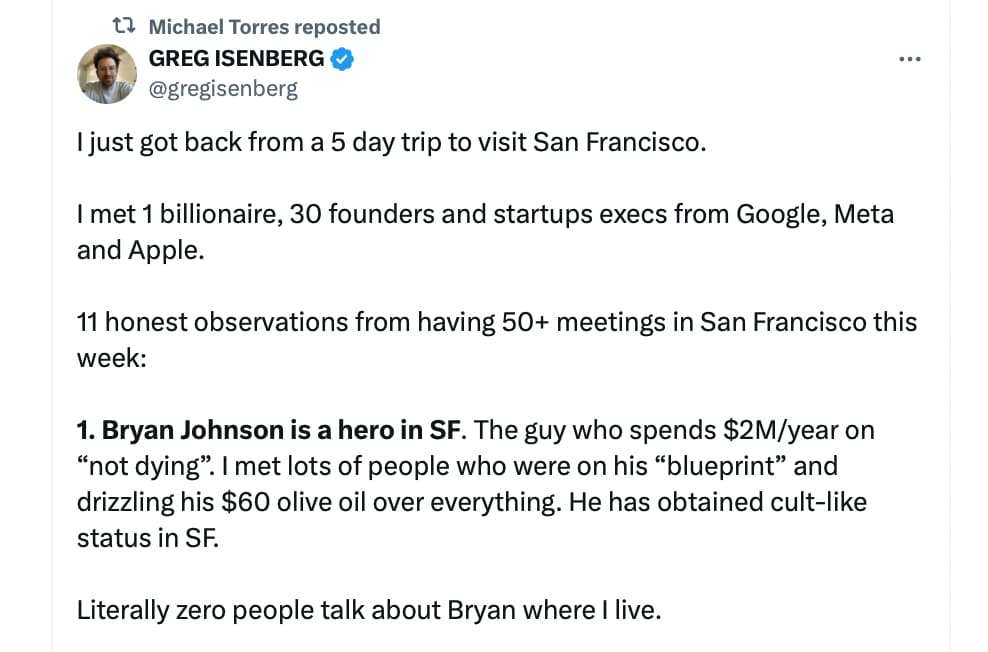Screen dimensions: 988x652
Task: Click the "I met 1 billionaire, 30 founders" line
Action: pyautogui.click(x=485, y=214)
